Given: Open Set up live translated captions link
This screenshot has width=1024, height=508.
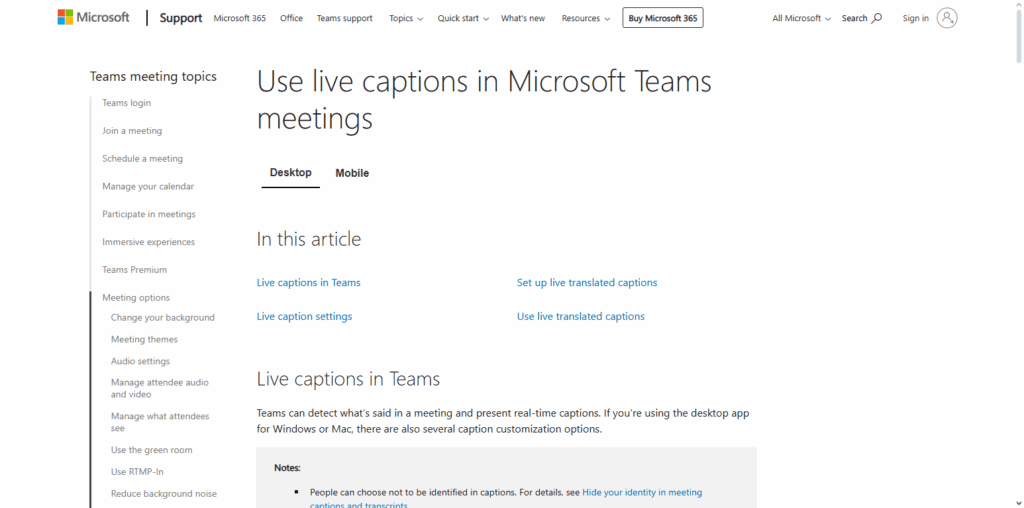Looking at the screenshot, I should pyautogui.click(x=587, y=283).
